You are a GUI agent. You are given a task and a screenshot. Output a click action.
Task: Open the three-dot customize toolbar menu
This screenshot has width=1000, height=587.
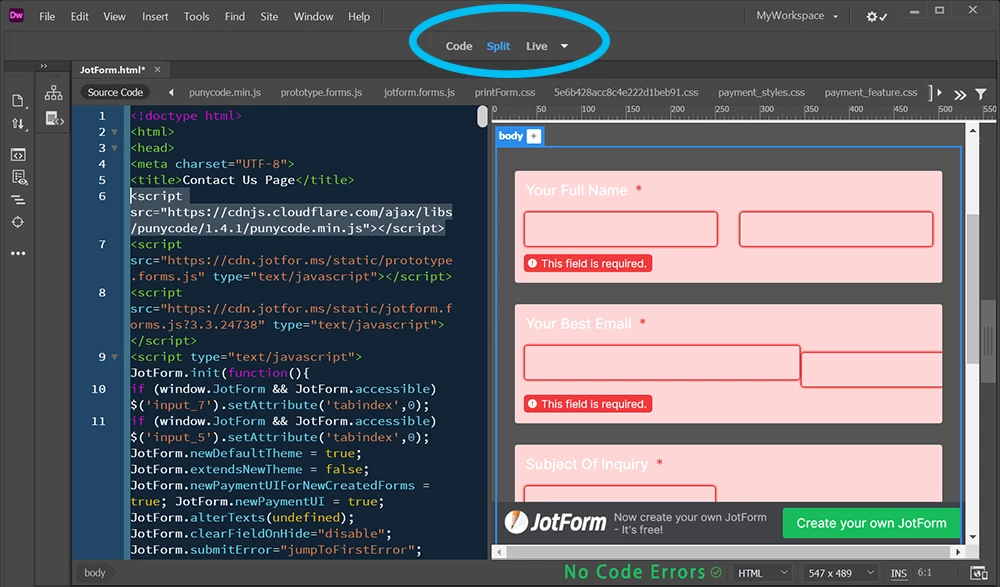[x=18, y=253]
